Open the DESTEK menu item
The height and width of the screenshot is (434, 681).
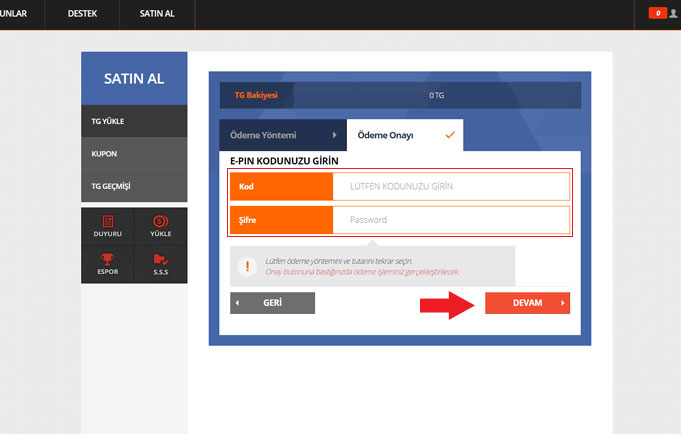(82, 14)
